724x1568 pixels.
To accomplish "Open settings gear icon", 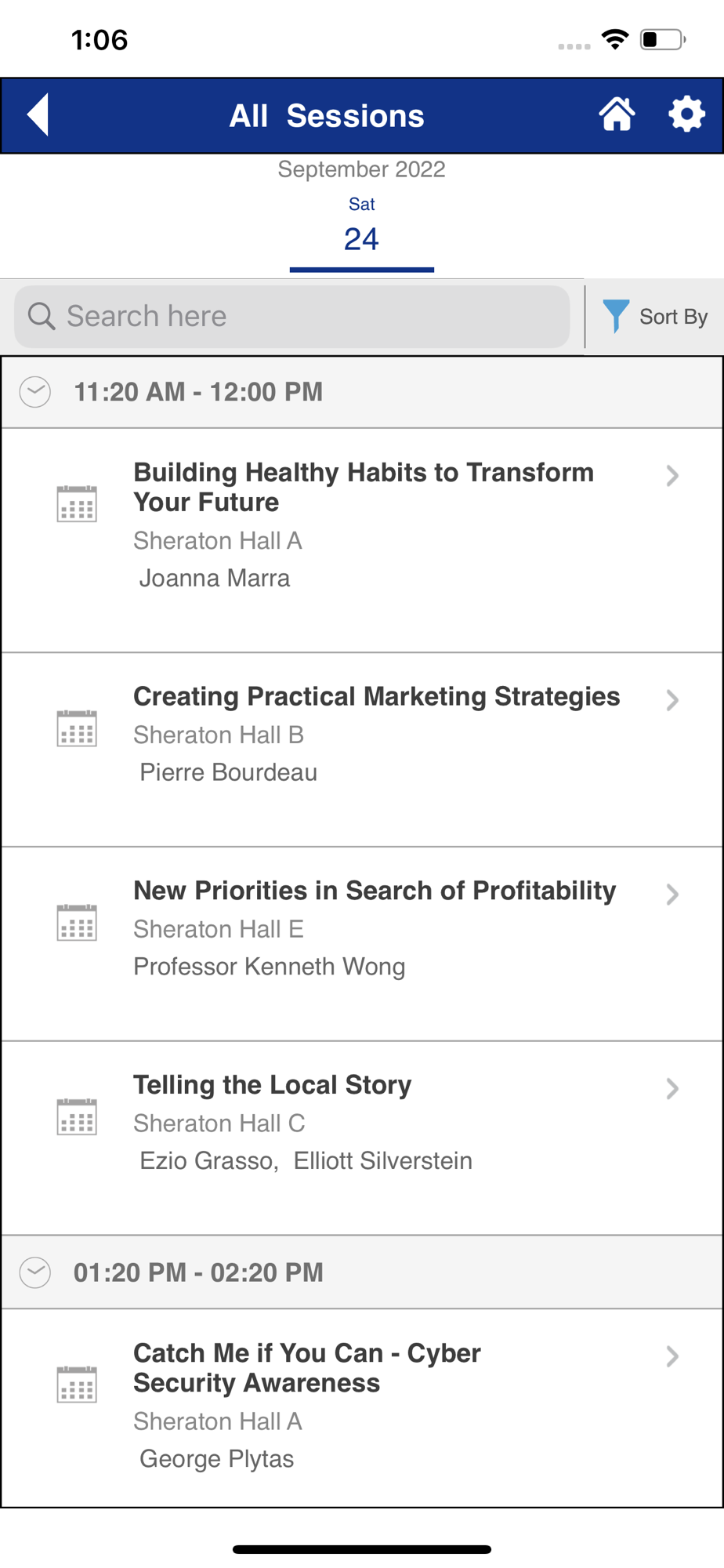I will (x=686, y=114).
